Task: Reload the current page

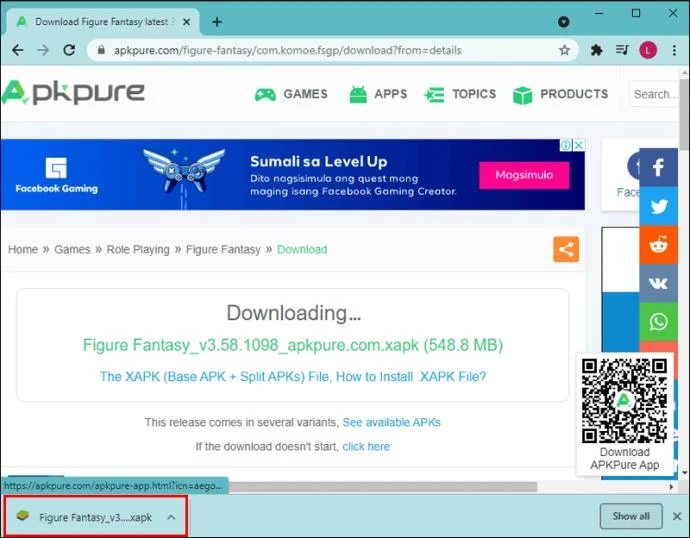Action: (x=69, y=50)
